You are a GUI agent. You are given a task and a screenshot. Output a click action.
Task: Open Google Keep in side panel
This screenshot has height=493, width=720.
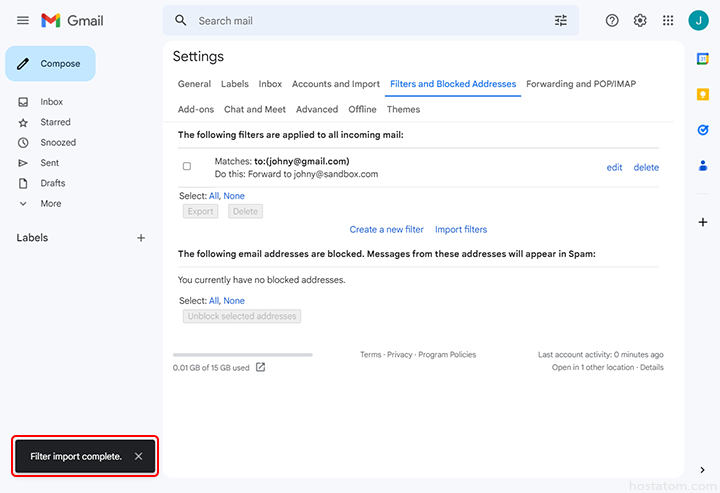point(702,94)
